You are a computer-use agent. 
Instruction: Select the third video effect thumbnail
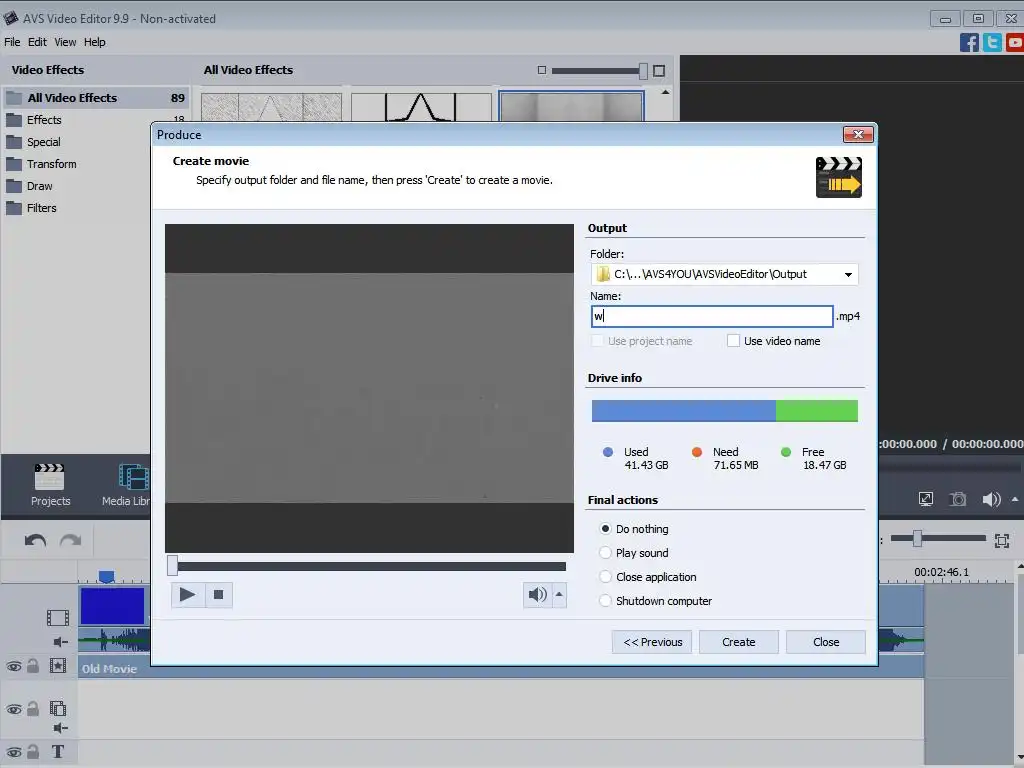[x=571, y=106]
